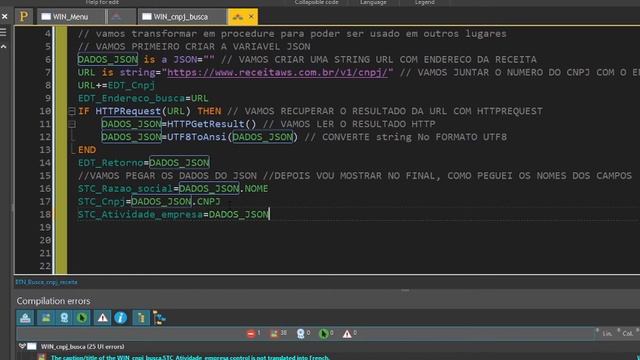This screenshot has height=360, width=640.
Task: Click HTTPGetResult on line 11
Action: point(206,124)
